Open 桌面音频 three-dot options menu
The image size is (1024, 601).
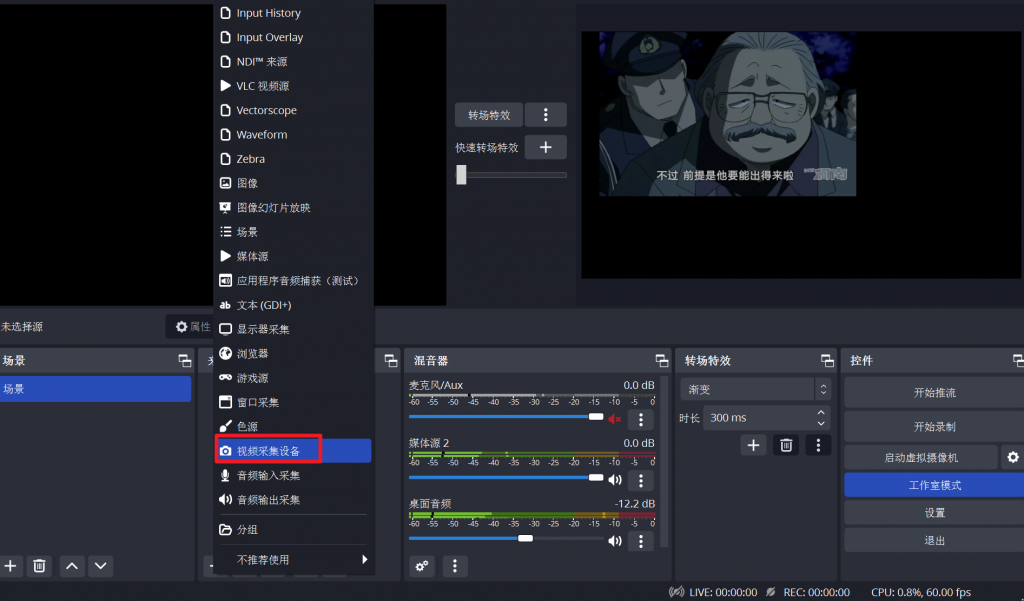641,542
